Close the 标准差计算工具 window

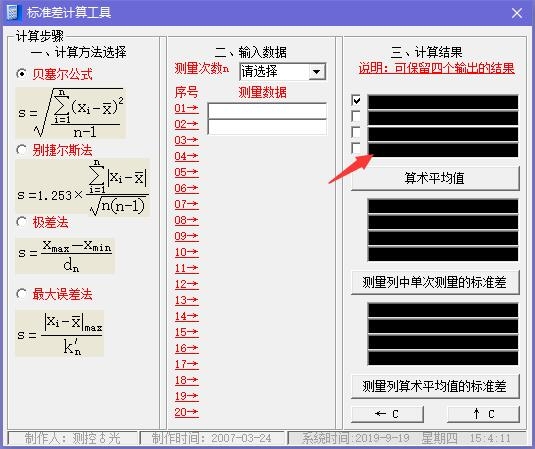(517, 13)
